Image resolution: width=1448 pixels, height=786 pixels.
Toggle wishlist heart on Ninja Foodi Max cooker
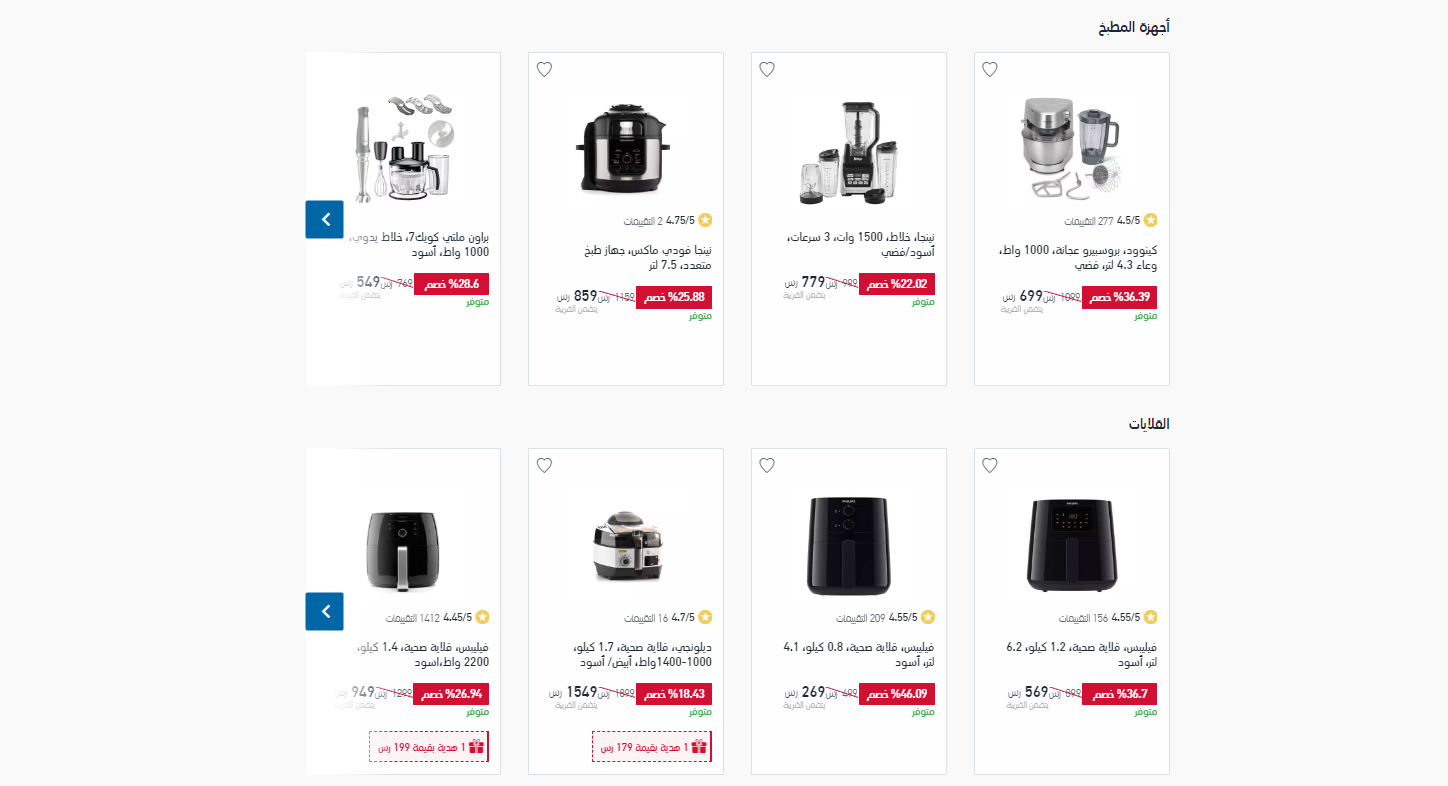coord(544,70)
